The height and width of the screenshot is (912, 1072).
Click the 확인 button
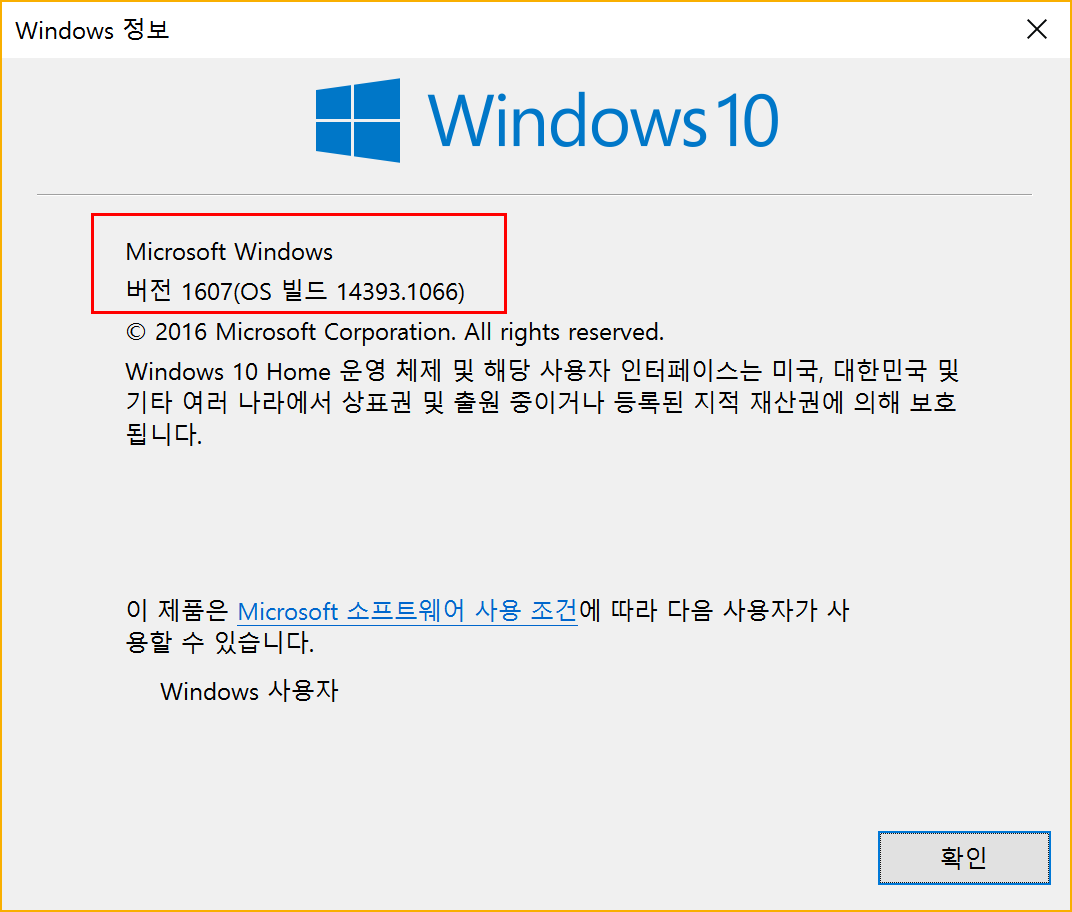pos(964,857)
